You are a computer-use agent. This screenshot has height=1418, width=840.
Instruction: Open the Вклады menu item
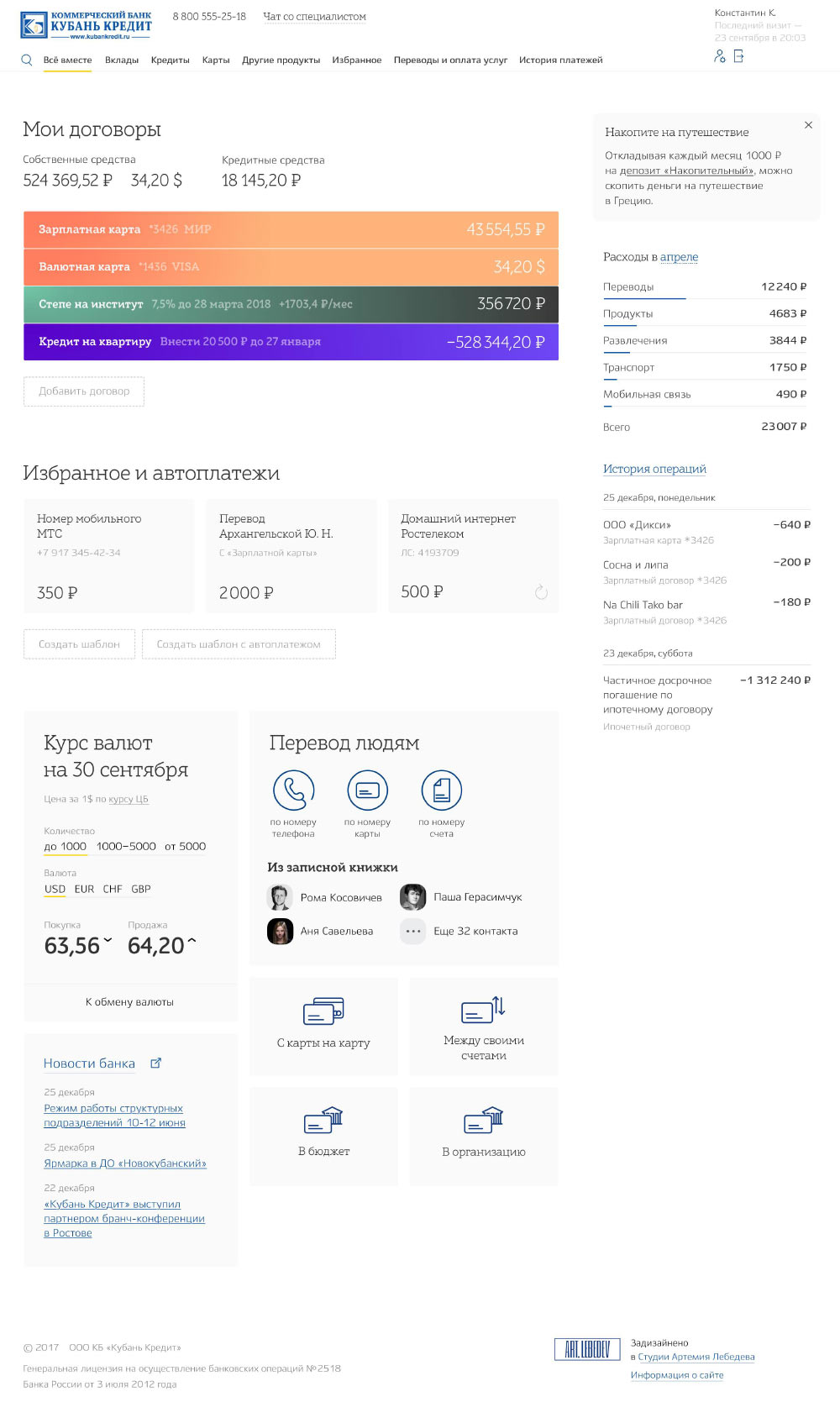point(122,60)
